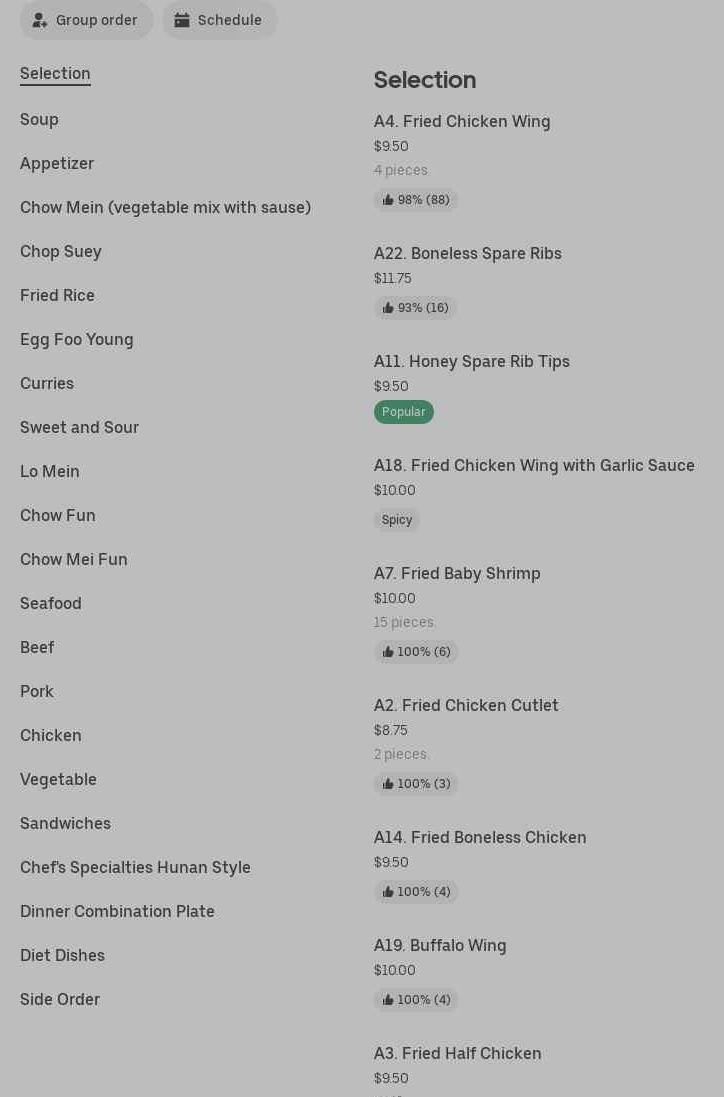This screenshot has width=724, height=1097.
Task: Open the Fried Rice category
Action: (x=57, y=295)
